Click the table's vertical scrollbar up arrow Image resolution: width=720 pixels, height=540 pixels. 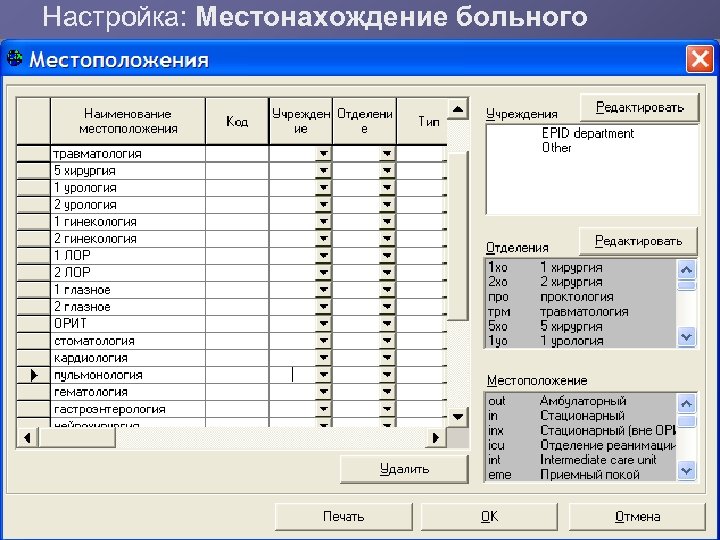457,109
